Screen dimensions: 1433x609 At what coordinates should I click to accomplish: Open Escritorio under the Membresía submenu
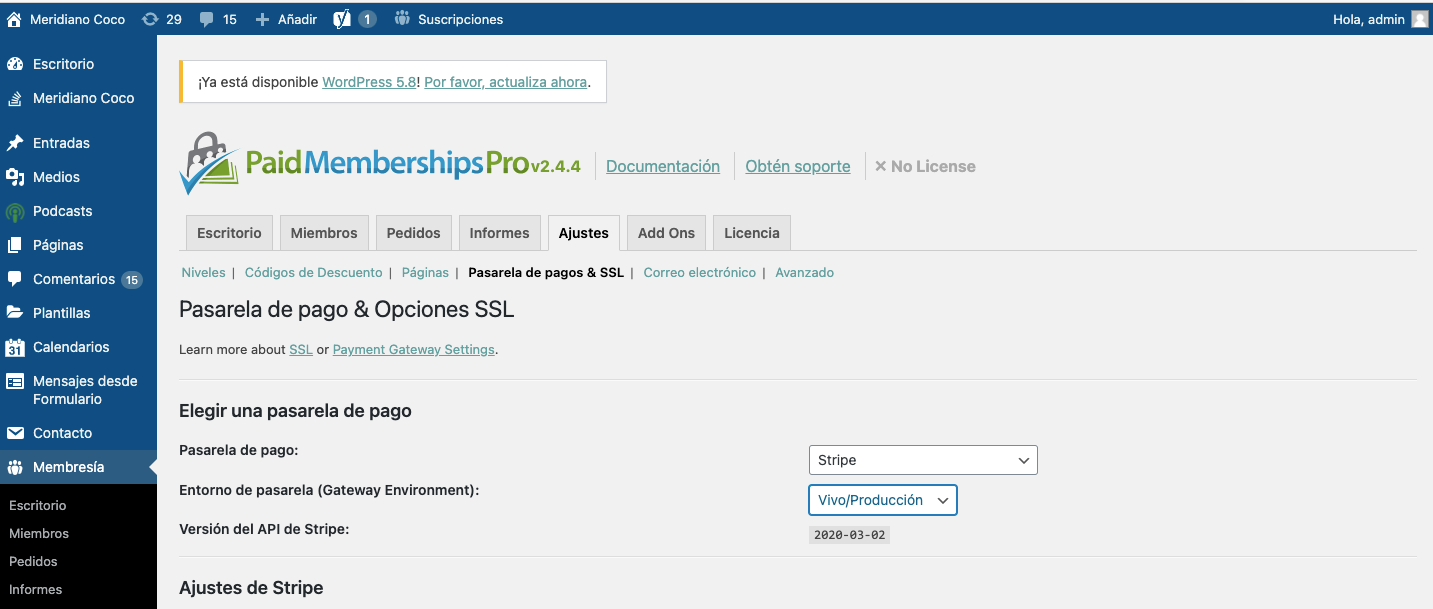[38, 505]
